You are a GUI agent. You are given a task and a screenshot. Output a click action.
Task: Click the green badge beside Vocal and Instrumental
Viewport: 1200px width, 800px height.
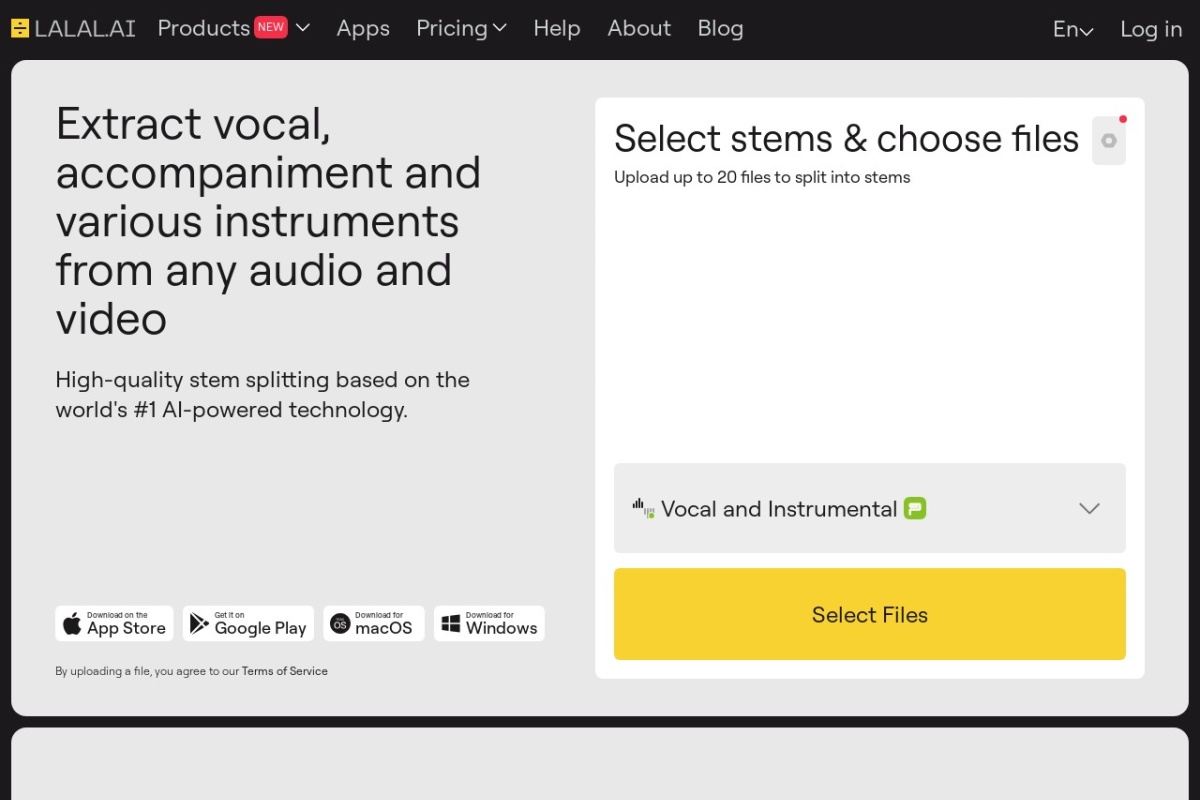point(915,509)
